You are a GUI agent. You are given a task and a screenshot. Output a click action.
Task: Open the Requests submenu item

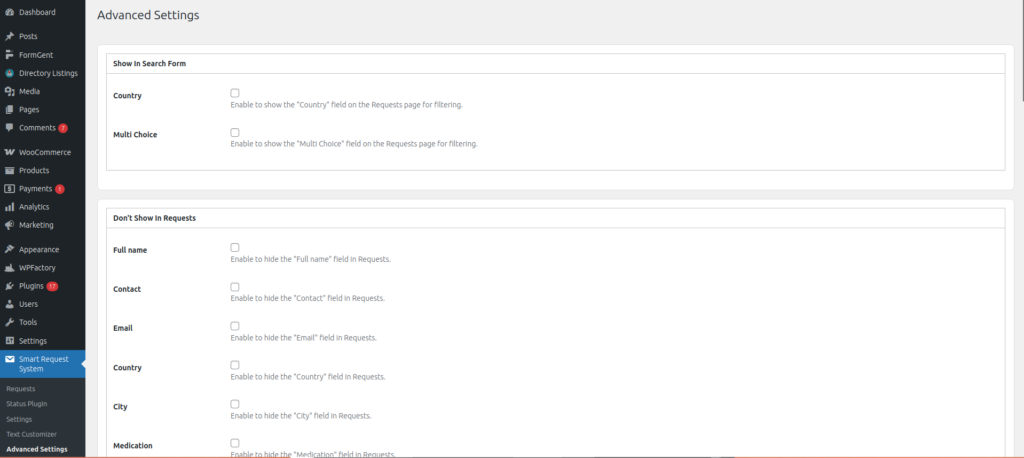tap(20, 388)
